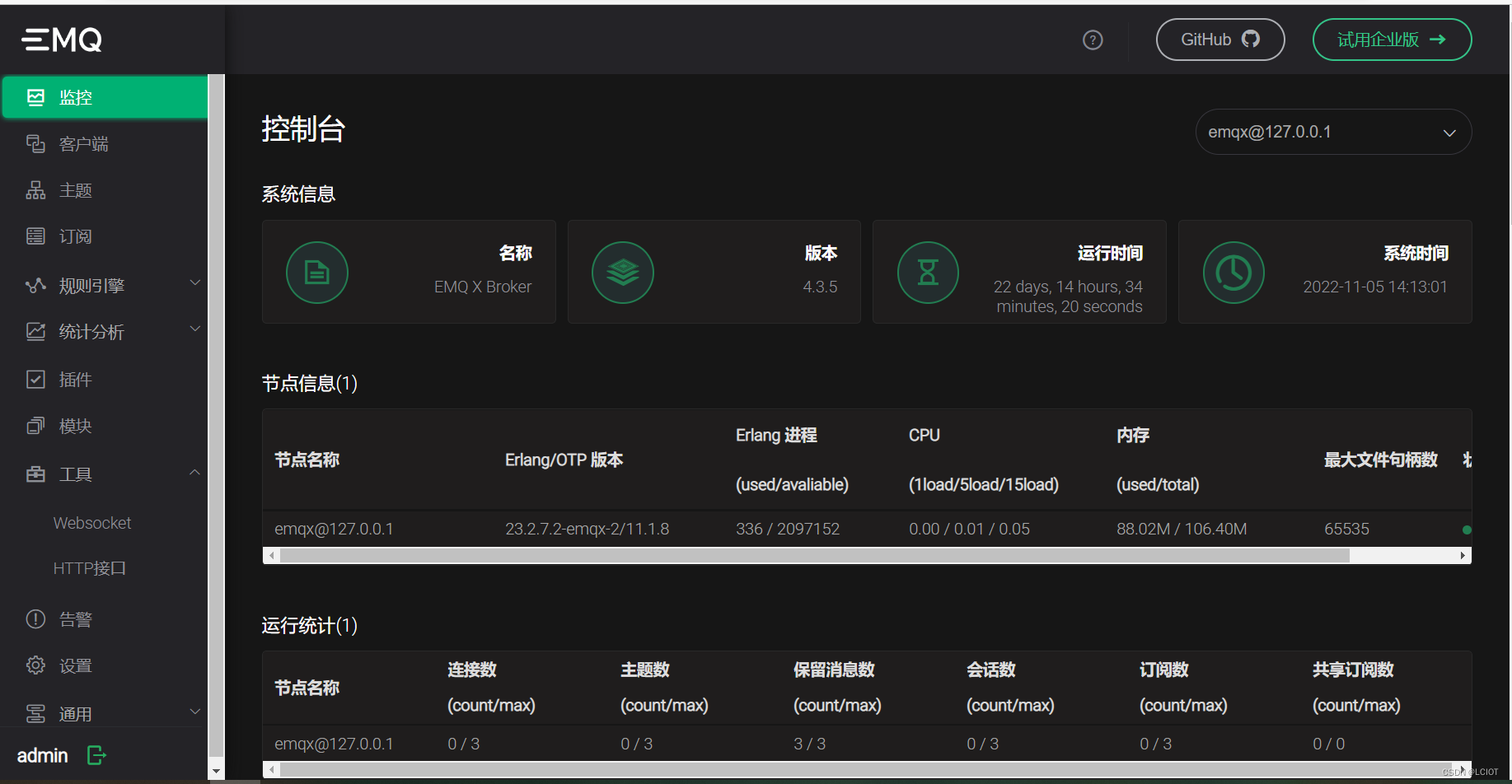The image size is (1512, 784).
Task: Collapse the 工具 submenu chevron
Action: [x=195, y=472]
